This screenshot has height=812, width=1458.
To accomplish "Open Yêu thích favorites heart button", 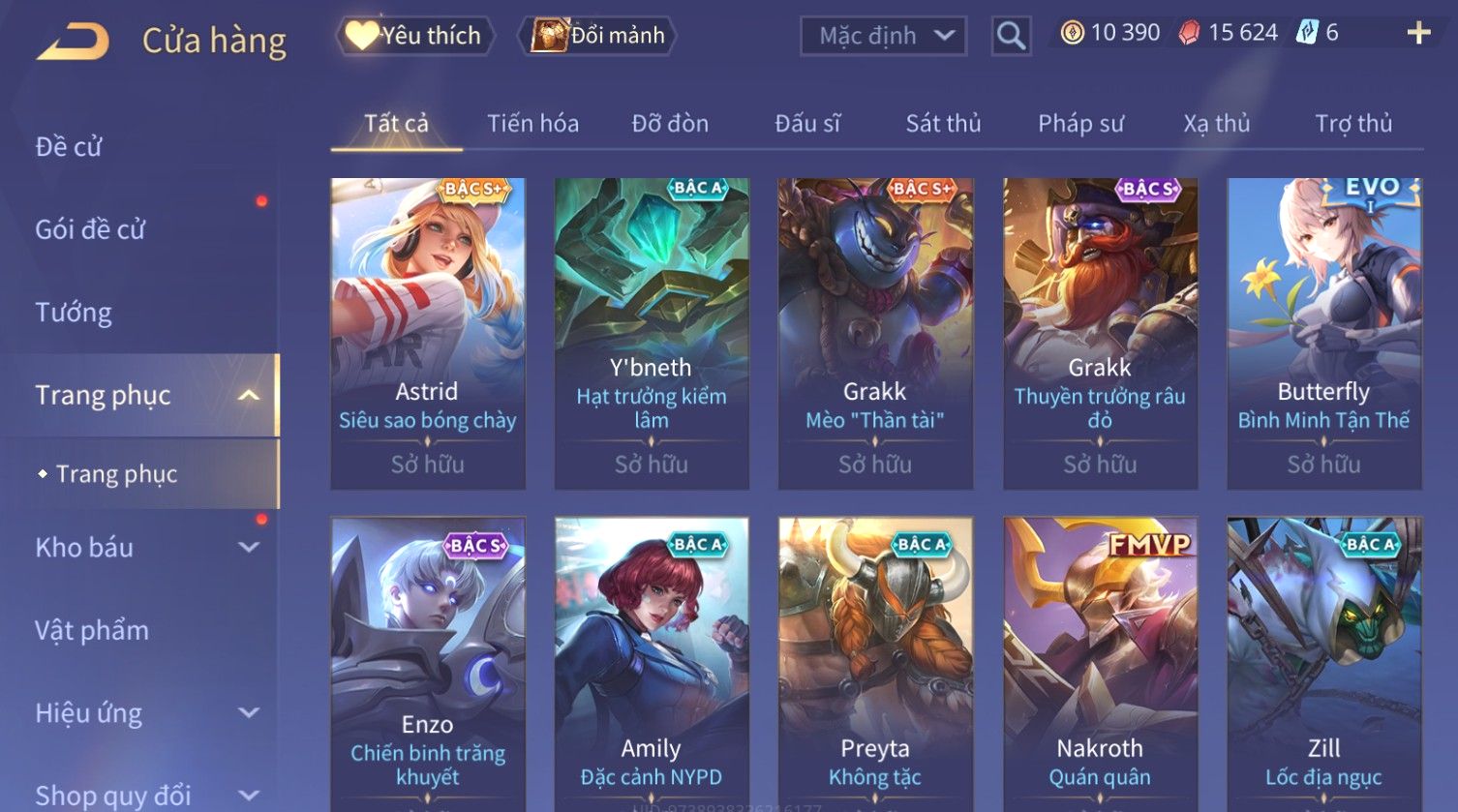I will pyautogui.click(x=414, y=36).
